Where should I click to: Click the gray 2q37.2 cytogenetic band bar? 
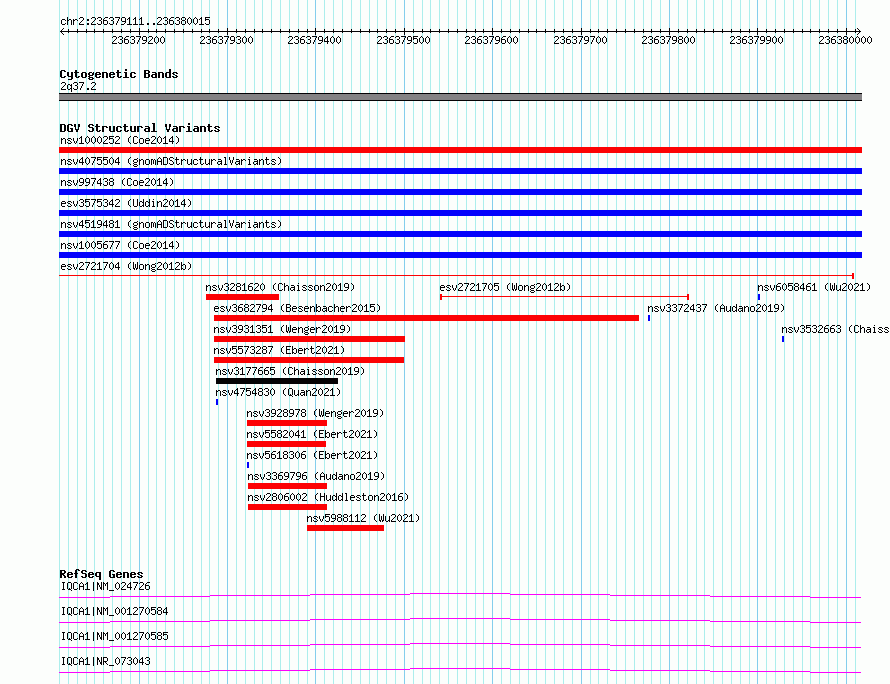[460, 97]
